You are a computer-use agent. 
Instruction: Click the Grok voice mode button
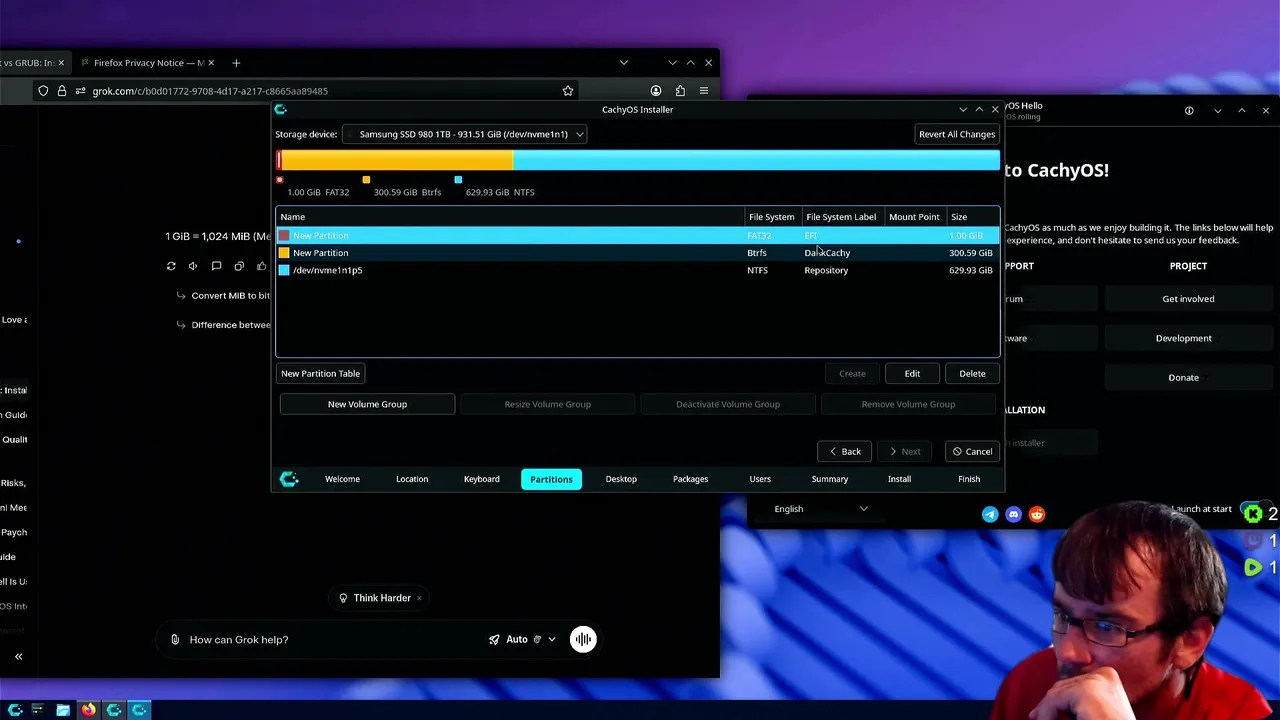point(583,640)
